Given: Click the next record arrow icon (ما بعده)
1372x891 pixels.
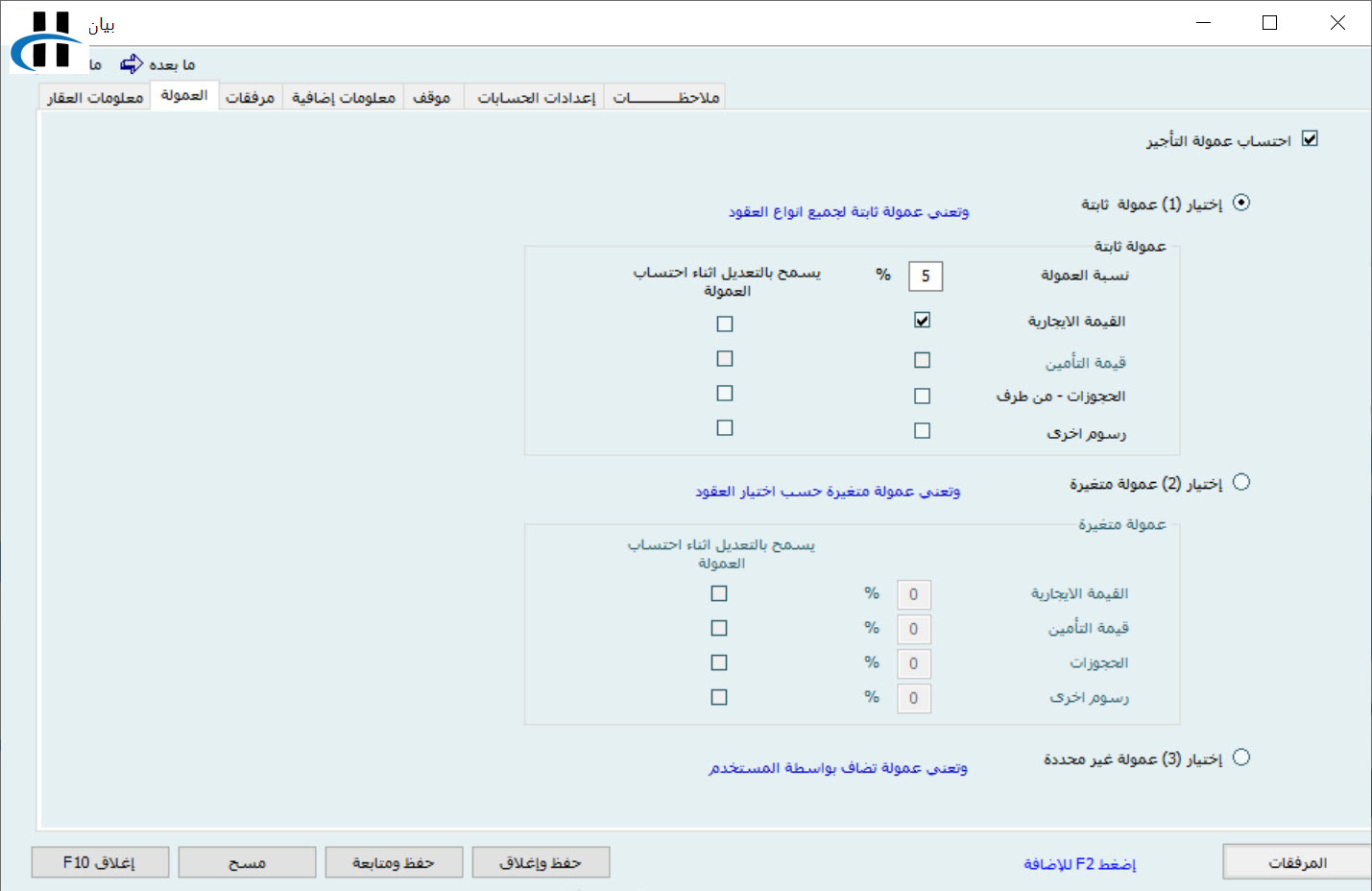Looking at the screenshot, I should (x=132, y=64).
